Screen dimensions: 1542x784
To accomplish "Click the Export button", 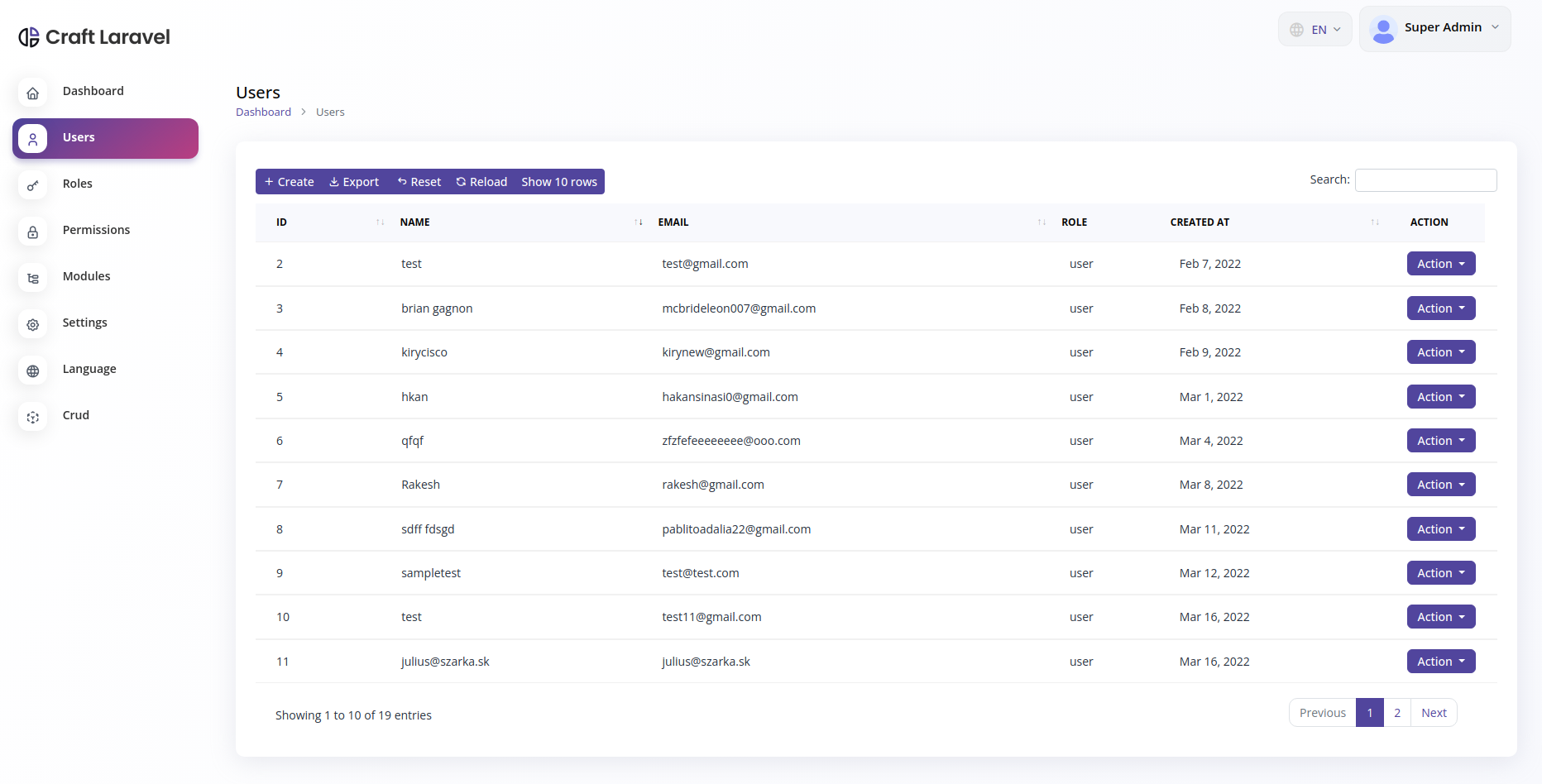I will click(354, 182).
